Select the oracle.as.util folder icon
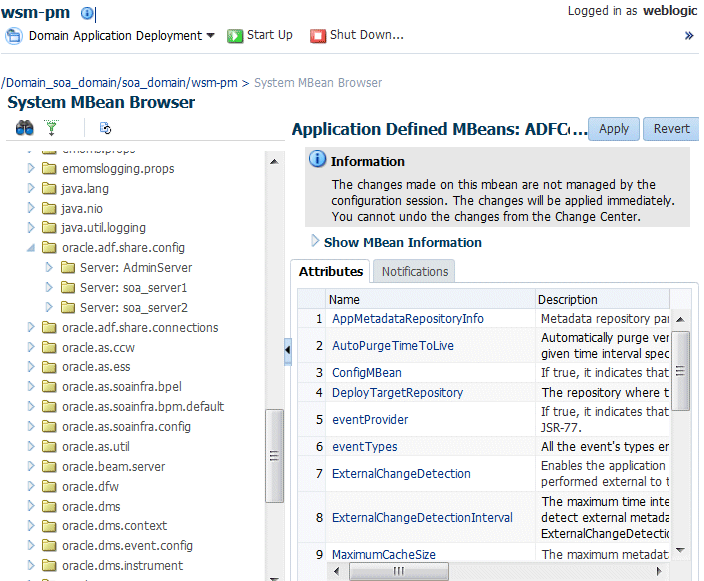 point(49,446)
